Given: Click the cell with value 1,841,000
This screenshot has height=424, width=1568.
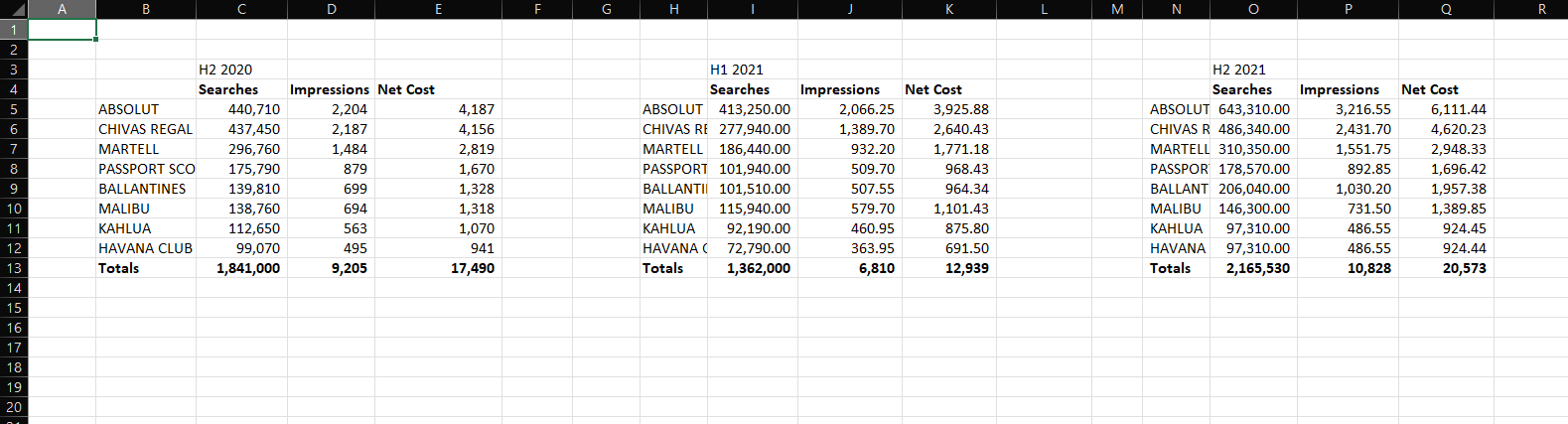Looking at the screenshot, I should [x=241, y=268].
